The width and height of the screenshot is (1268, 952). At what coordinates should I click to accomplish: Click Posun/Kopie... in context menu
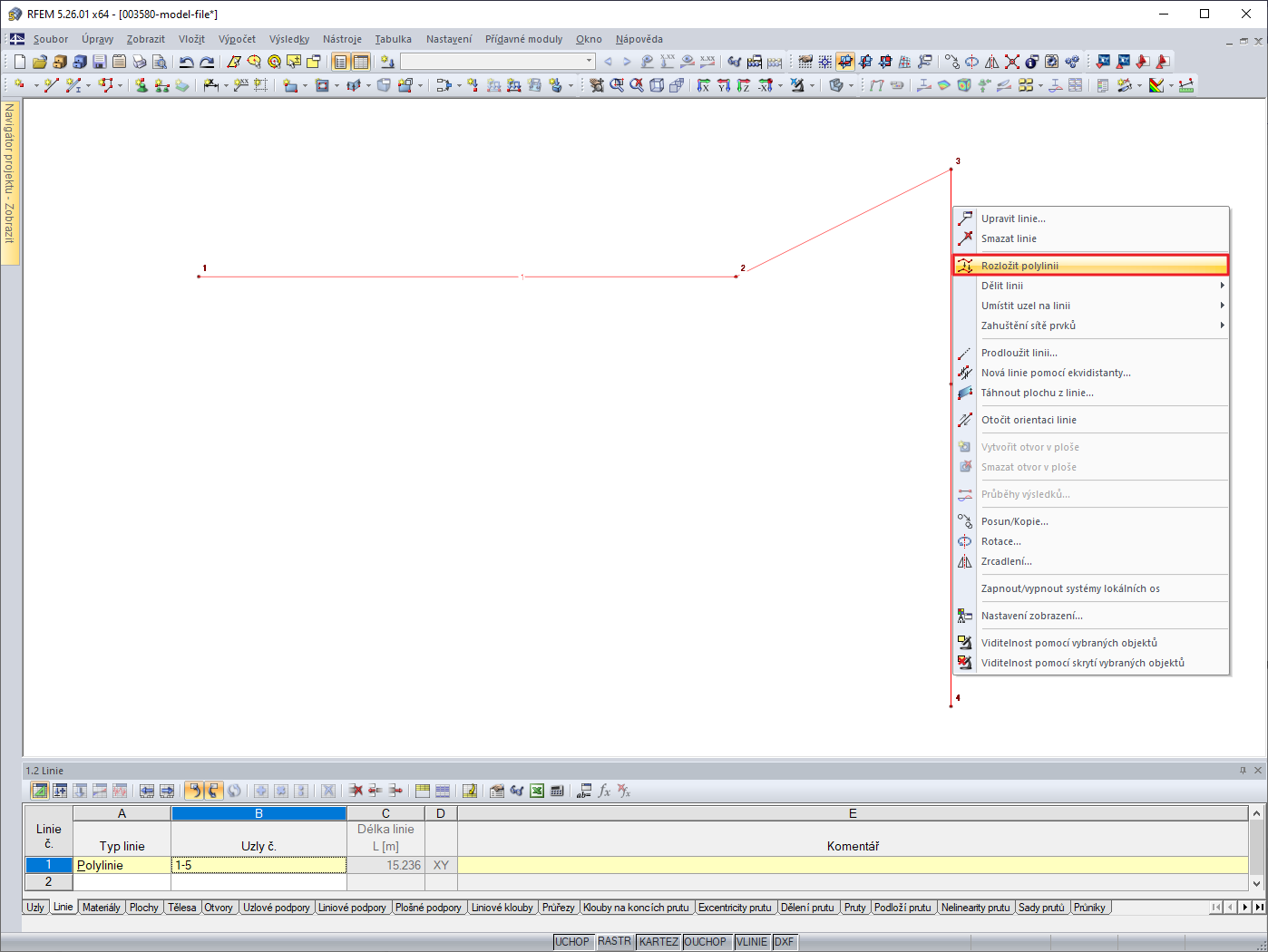[1090, 521]
